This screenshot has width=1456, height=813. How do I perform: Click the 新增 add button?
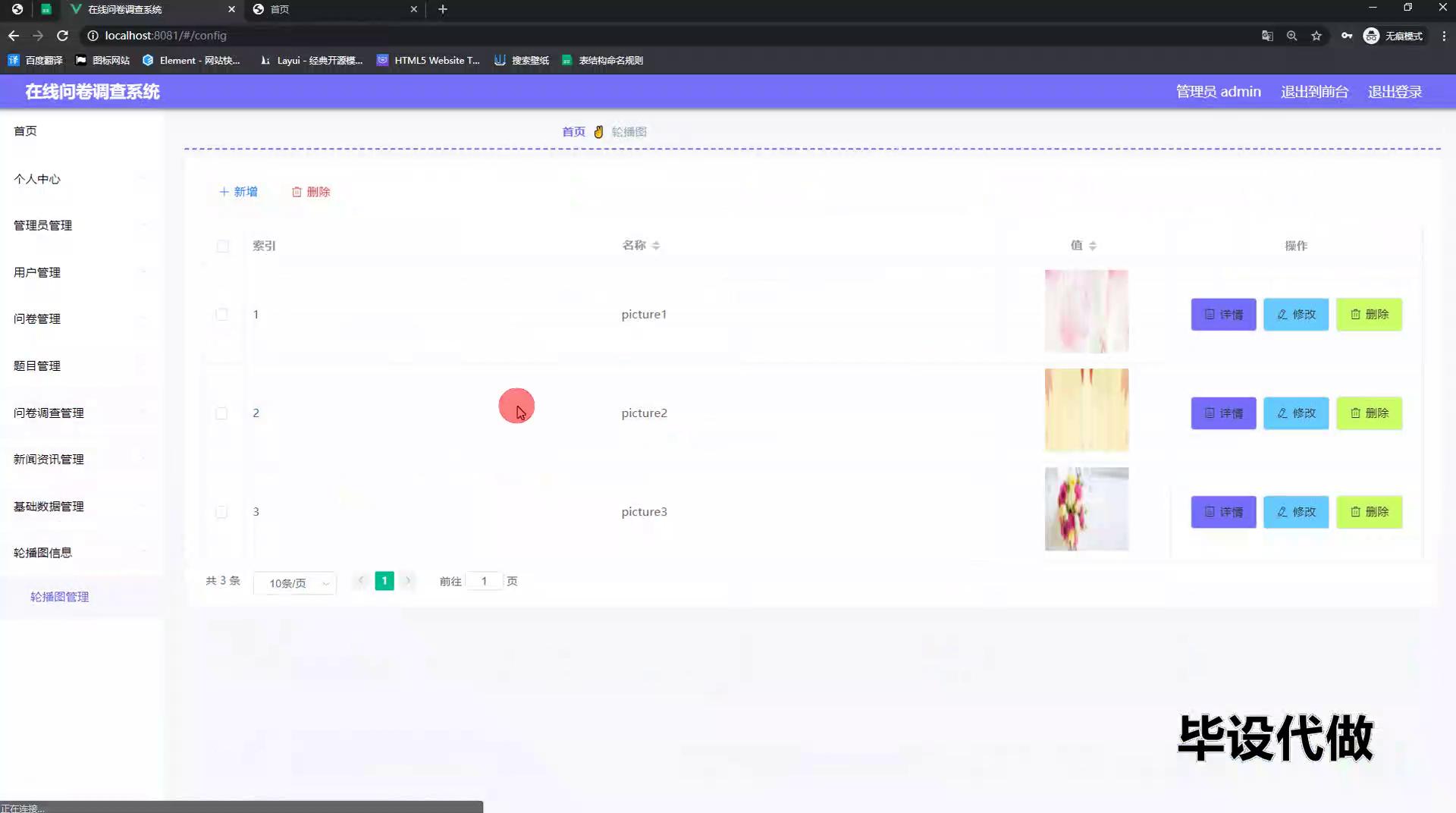[238, 192]
